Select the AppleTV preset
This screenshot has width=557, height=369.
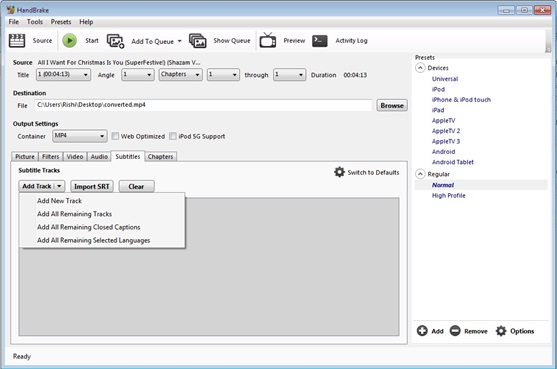click(443, 120)
